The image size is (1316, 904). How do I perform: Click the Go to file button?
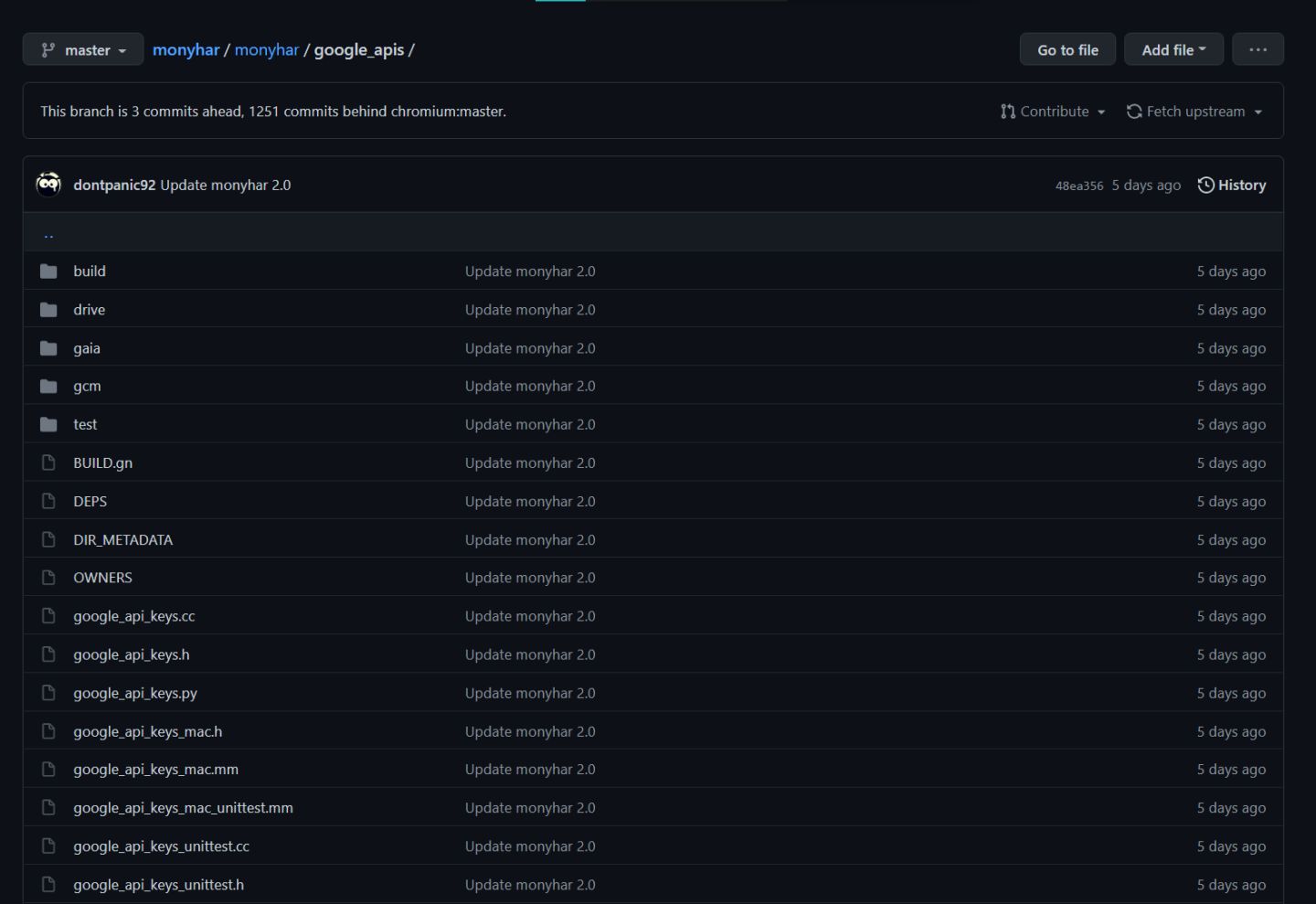tap(1067, 49)
